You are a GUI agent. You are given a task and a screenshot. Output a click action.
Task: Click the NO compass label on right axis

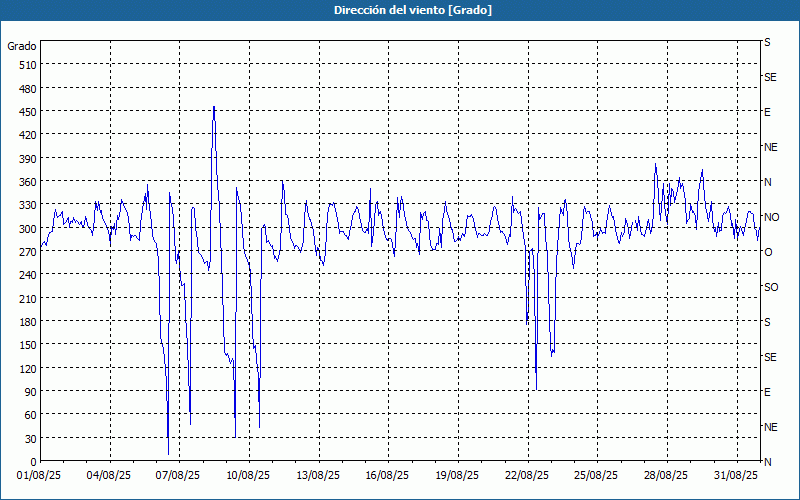tap(771, 217)
